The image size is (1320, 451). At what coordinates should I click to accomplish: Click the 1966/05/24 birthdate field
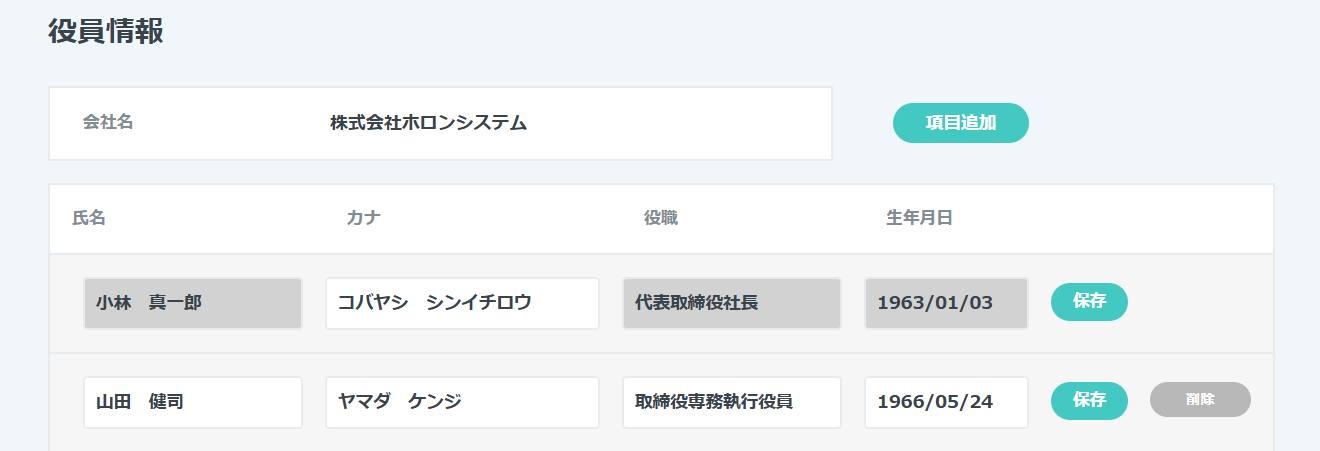click(946, 402)
